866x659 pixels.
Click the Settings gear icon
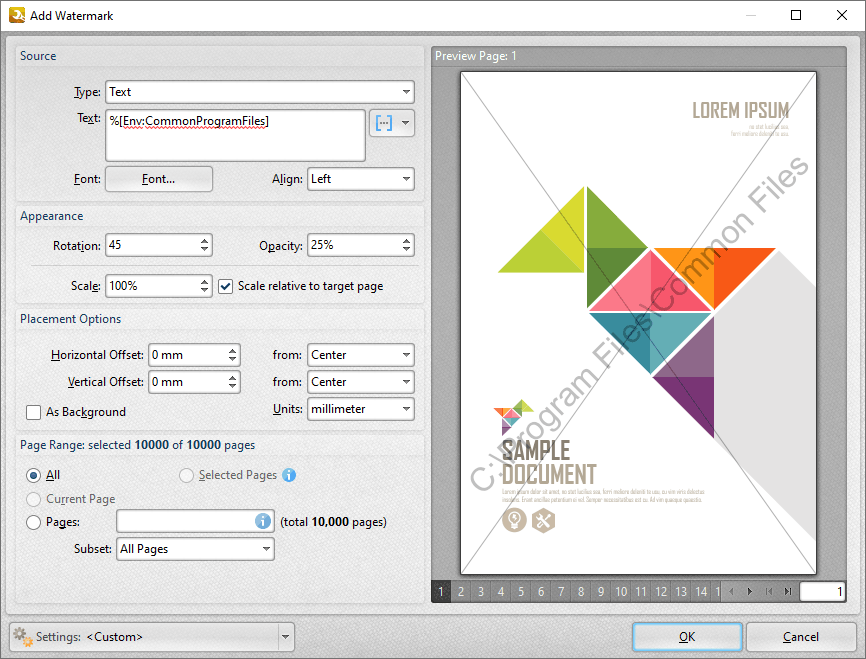(20, 636)
